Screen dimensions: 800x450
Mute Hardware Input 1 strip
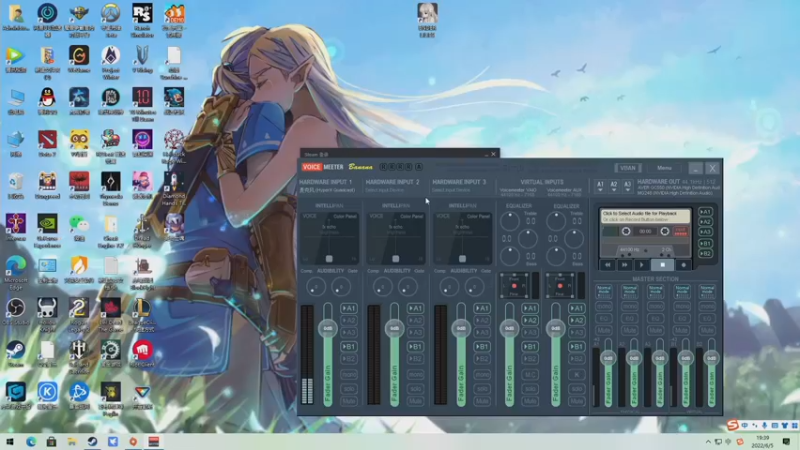(x=349, y=402)
